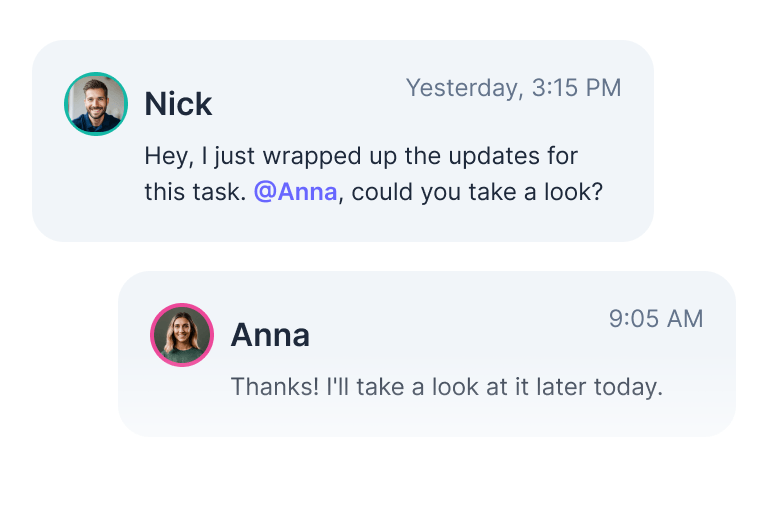768x512 pixels.
Task: Click the "Yesterday, 3:15 PM" timestamp
Action: tap(513, 88)
